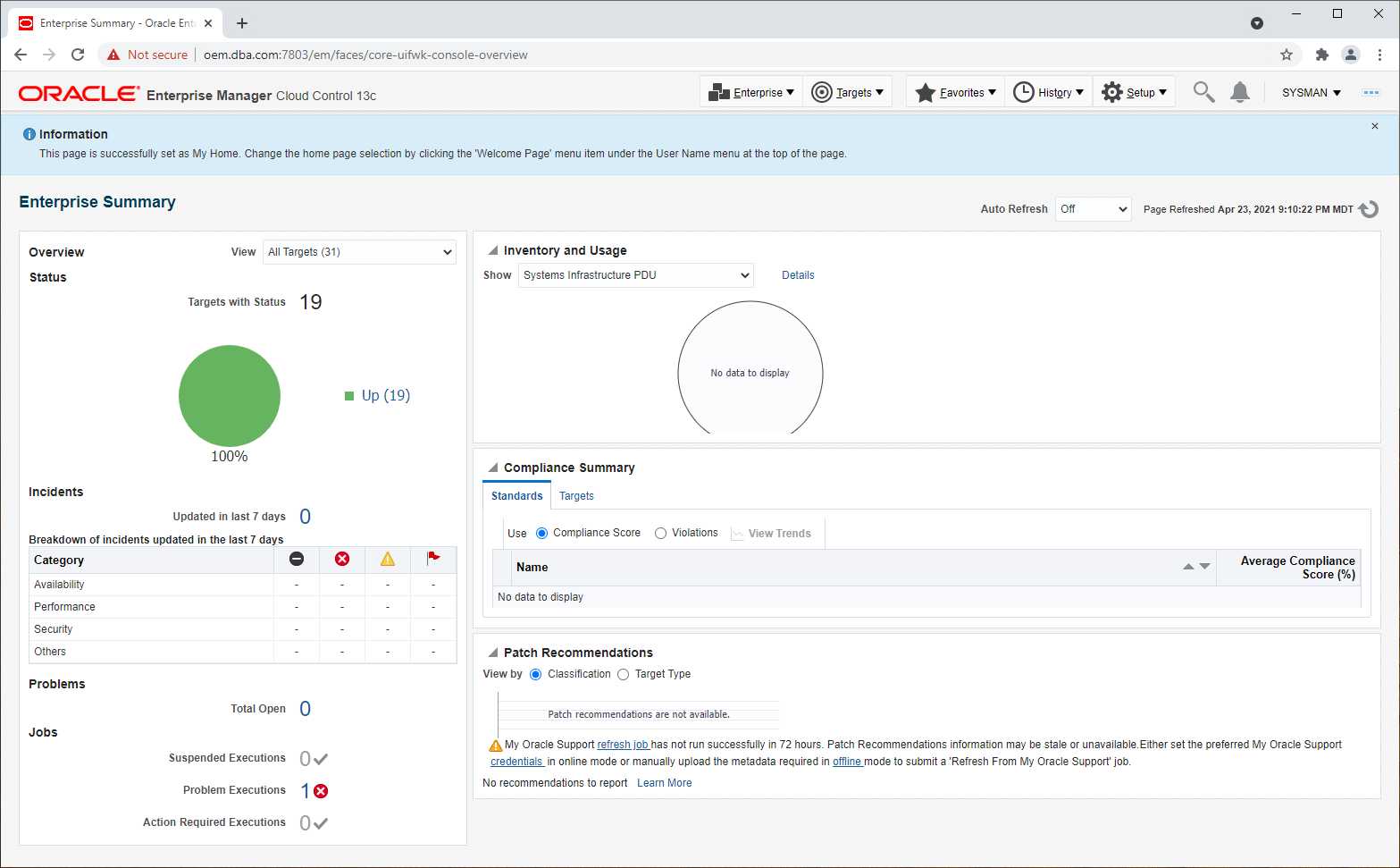Screen dimensions: 1400x868
Task: Close the Information banner
Action: pos(1375,126)
